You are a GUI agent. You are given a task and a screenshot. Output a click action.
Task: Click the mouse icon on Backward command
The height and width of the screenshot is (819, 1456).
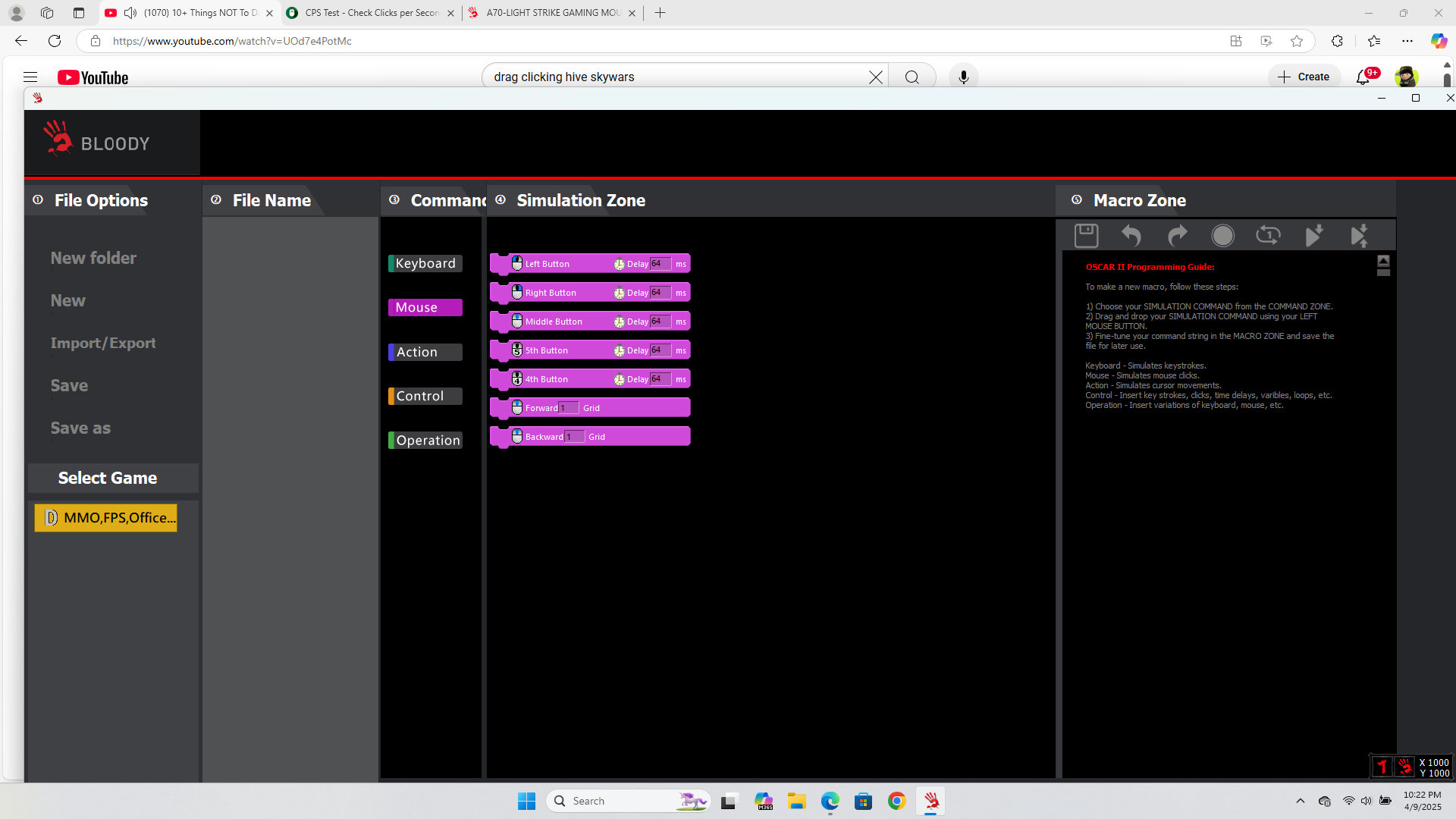click(x=517, y=437)
